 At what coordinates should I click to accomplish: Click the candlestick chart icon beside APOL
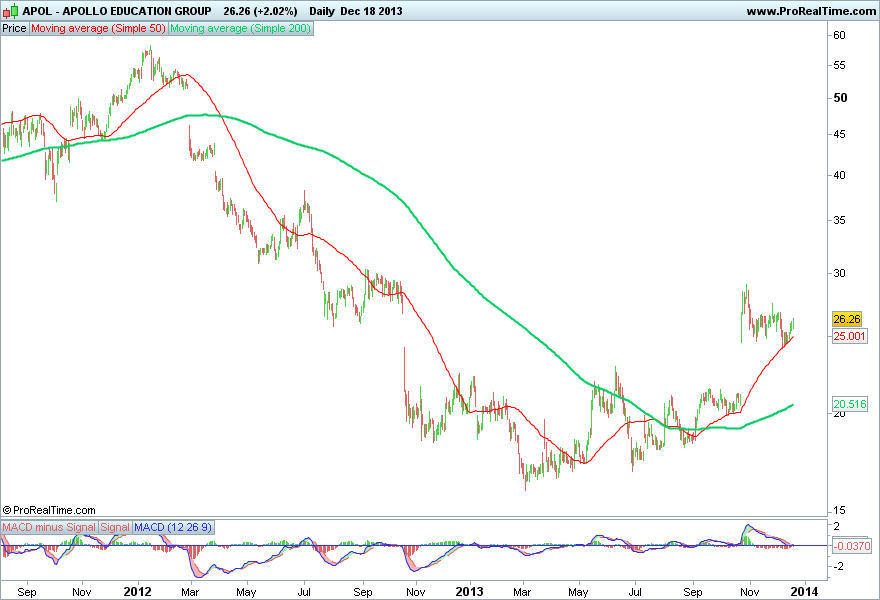pyautogui.click(x=11, y=11)
